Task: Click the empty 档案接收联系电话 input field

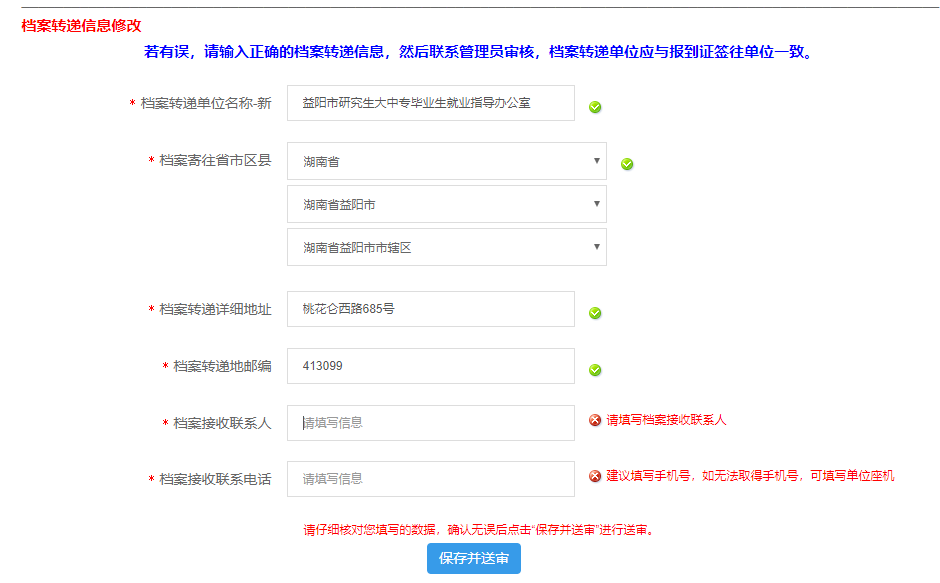Action: click(x=430, y=479)
